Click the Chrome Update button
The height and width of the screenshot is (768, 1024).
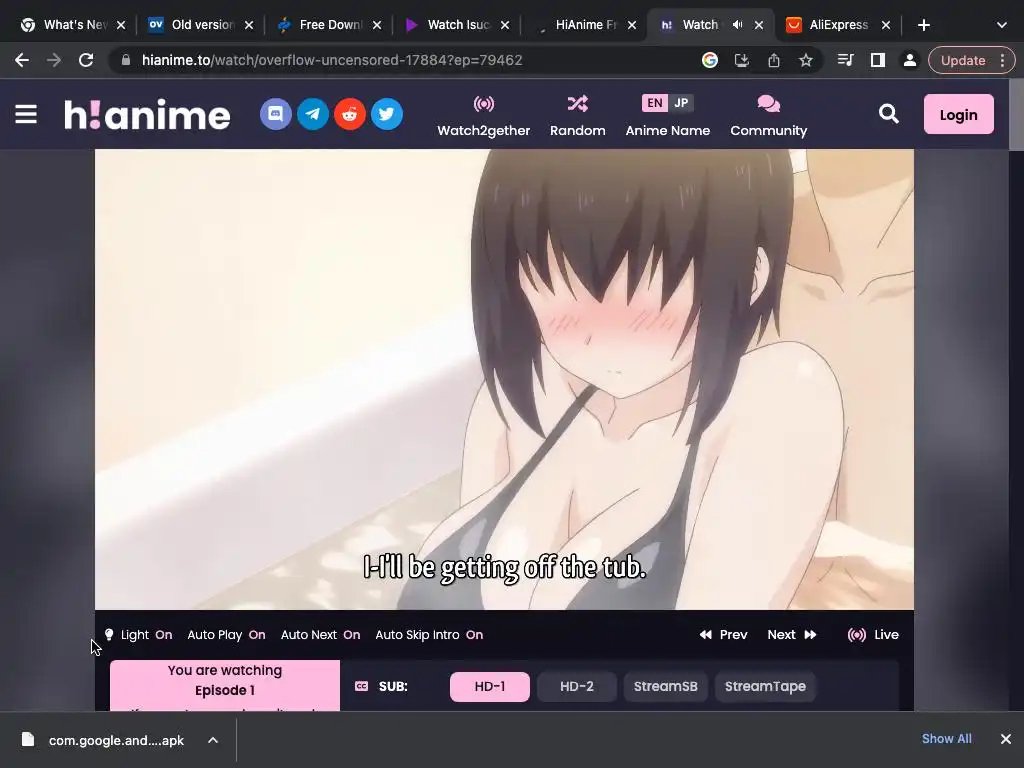[x=963, y=60]
